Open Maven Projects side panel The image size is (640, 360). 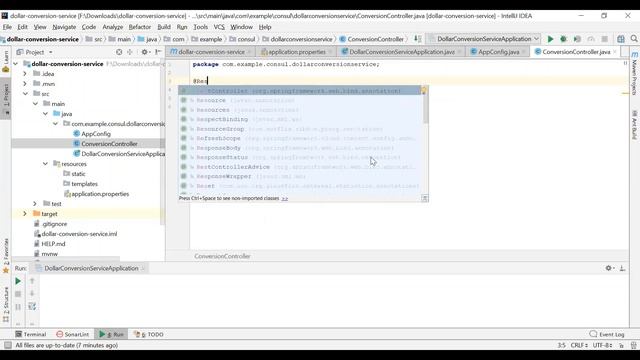634,74
